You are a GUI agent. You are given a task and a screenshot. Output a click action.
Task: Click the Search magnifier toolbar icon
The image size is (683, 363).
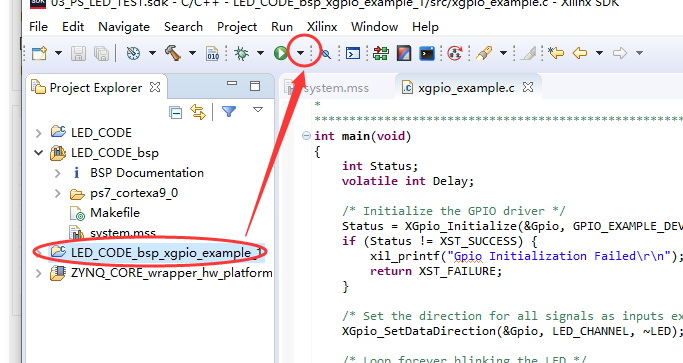pos(326,54)
